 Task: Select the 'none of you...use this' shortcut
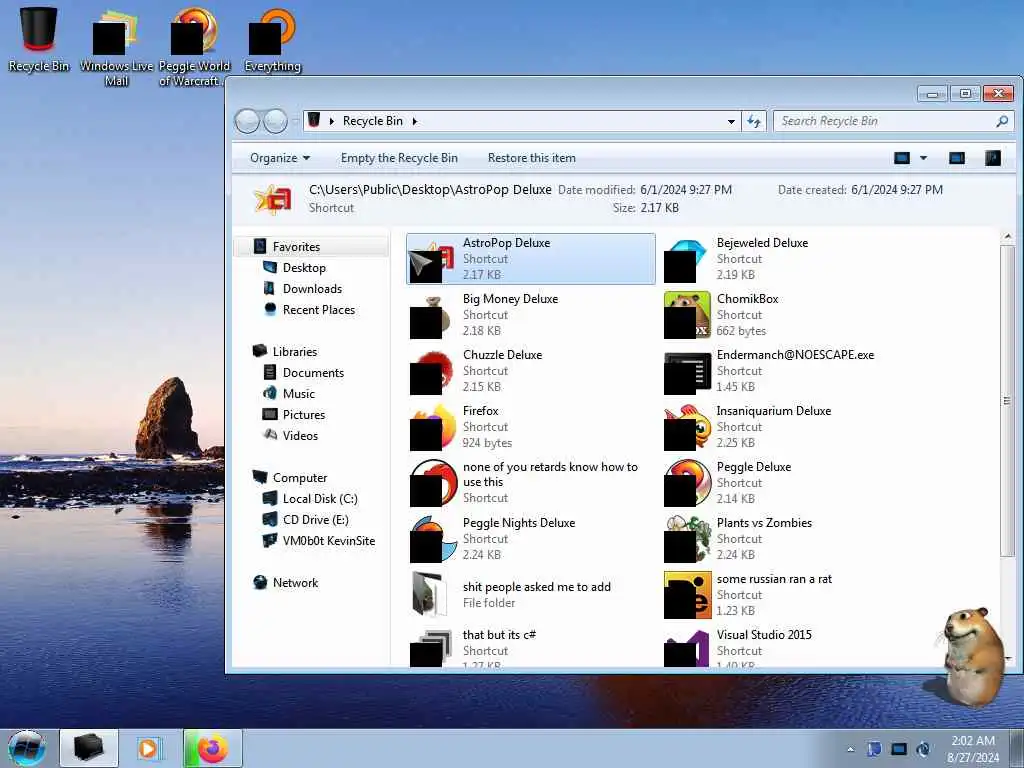530,483
